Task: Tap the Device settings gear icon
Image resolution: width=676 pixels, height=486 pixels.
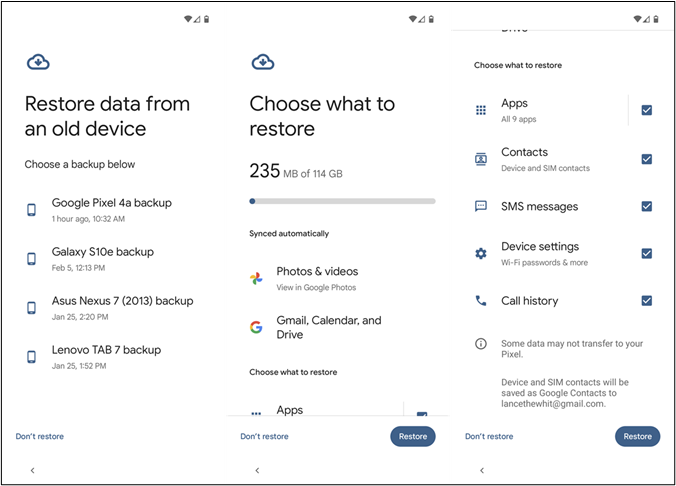Action: (x=481, y=253)
